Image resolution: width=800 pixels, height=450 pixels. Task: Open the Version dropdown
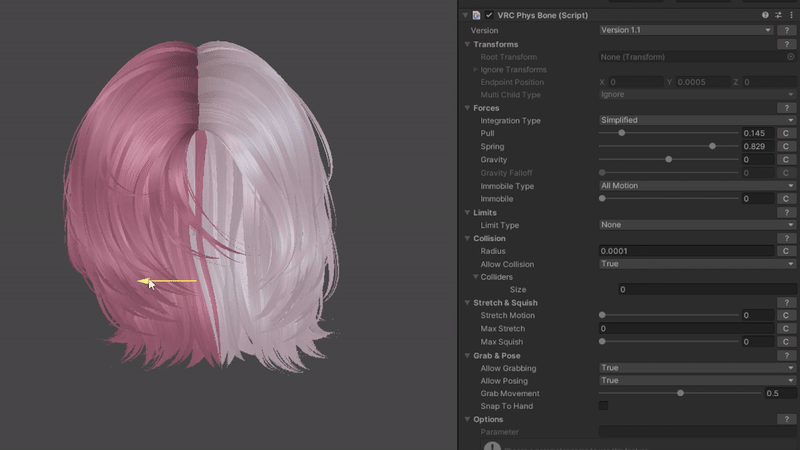pyautogui.click(x=686, y=31)
